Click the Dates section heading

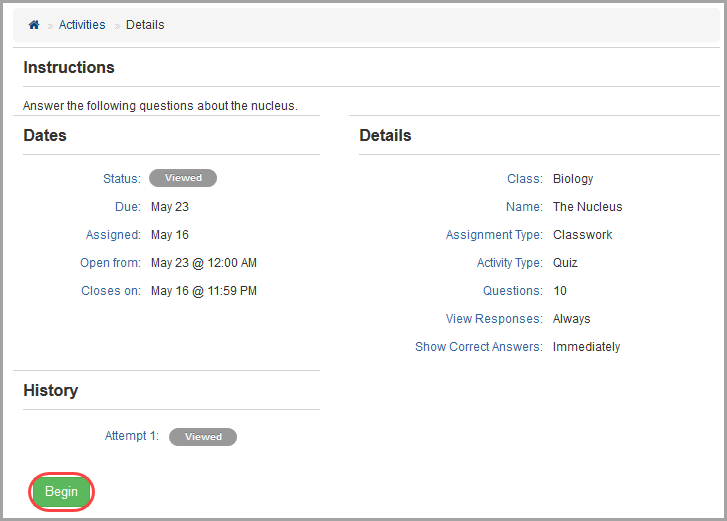(x=45, y=135)
